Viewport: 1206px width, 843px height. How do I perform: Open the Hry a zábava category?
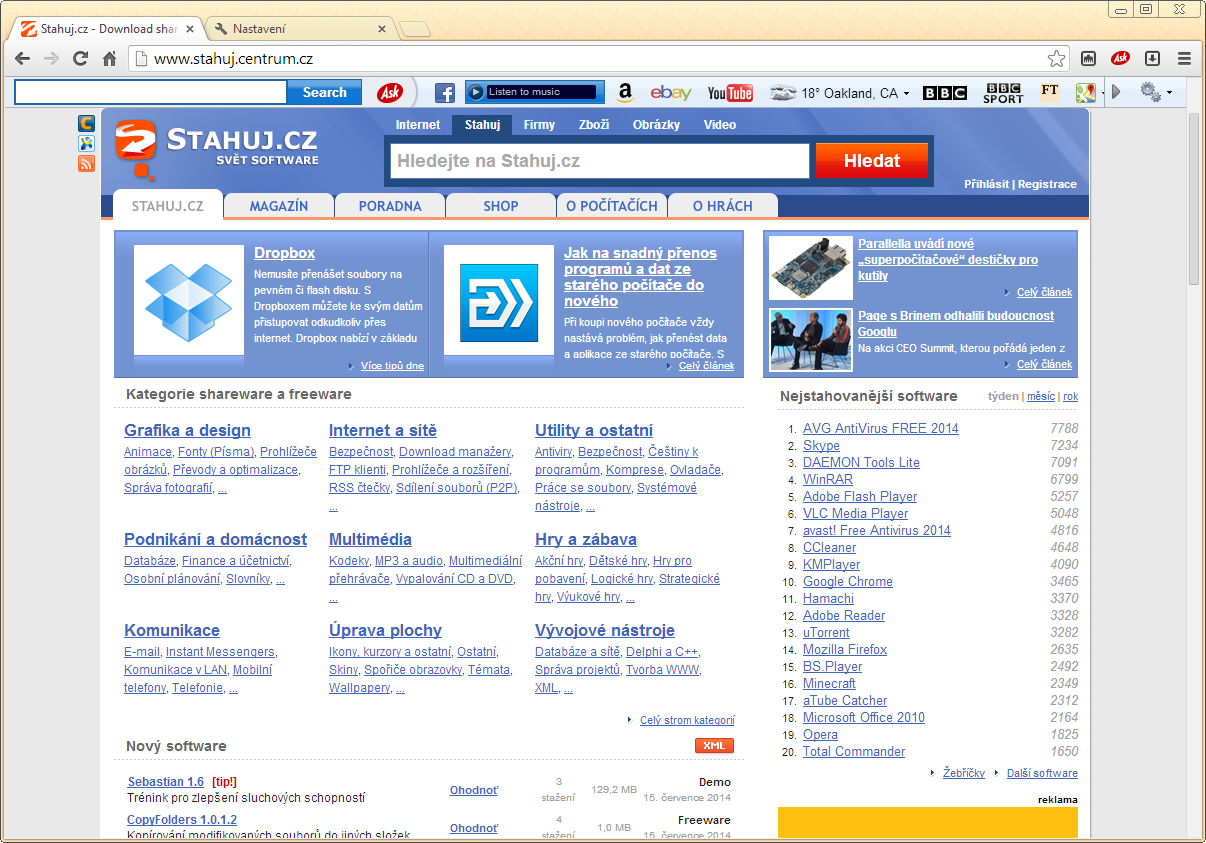tap(586, 540)
